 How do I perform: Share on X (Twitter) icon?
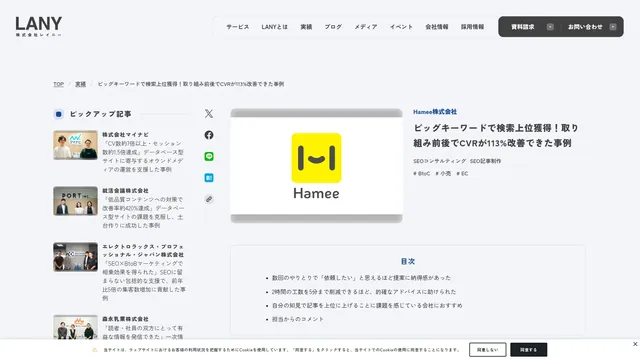click(x=209, y=113)
